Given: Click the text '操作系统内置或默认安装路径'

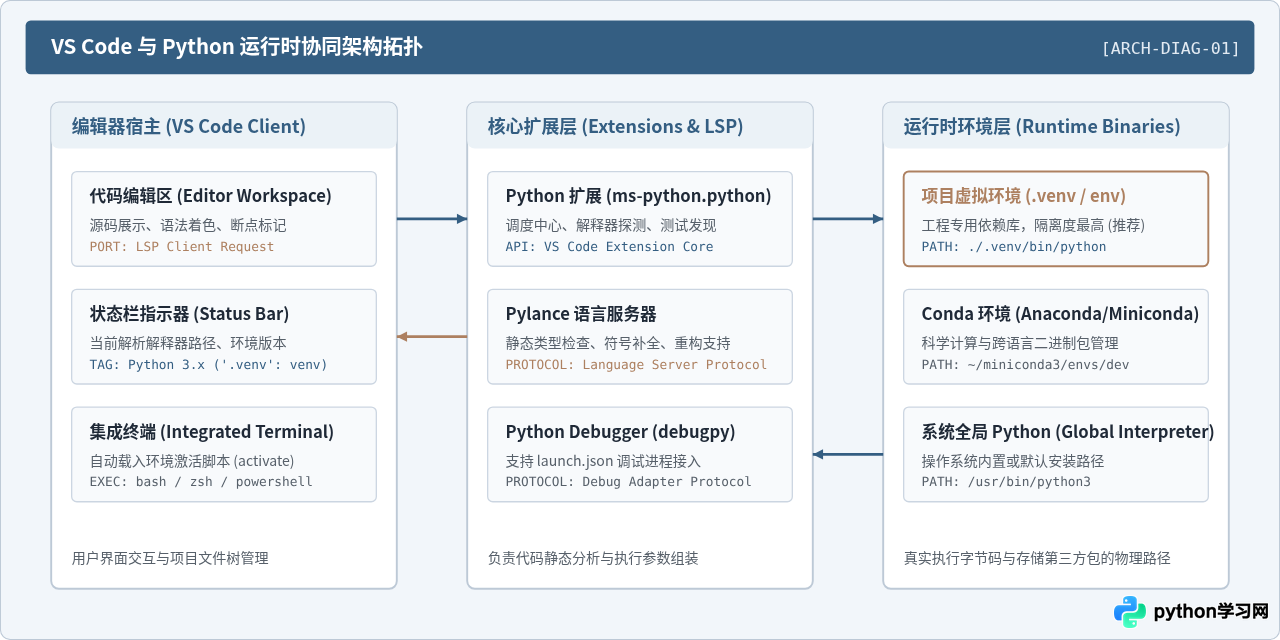Looking at the screenshot, I should pyautogui.click(x=1012, y=461).
